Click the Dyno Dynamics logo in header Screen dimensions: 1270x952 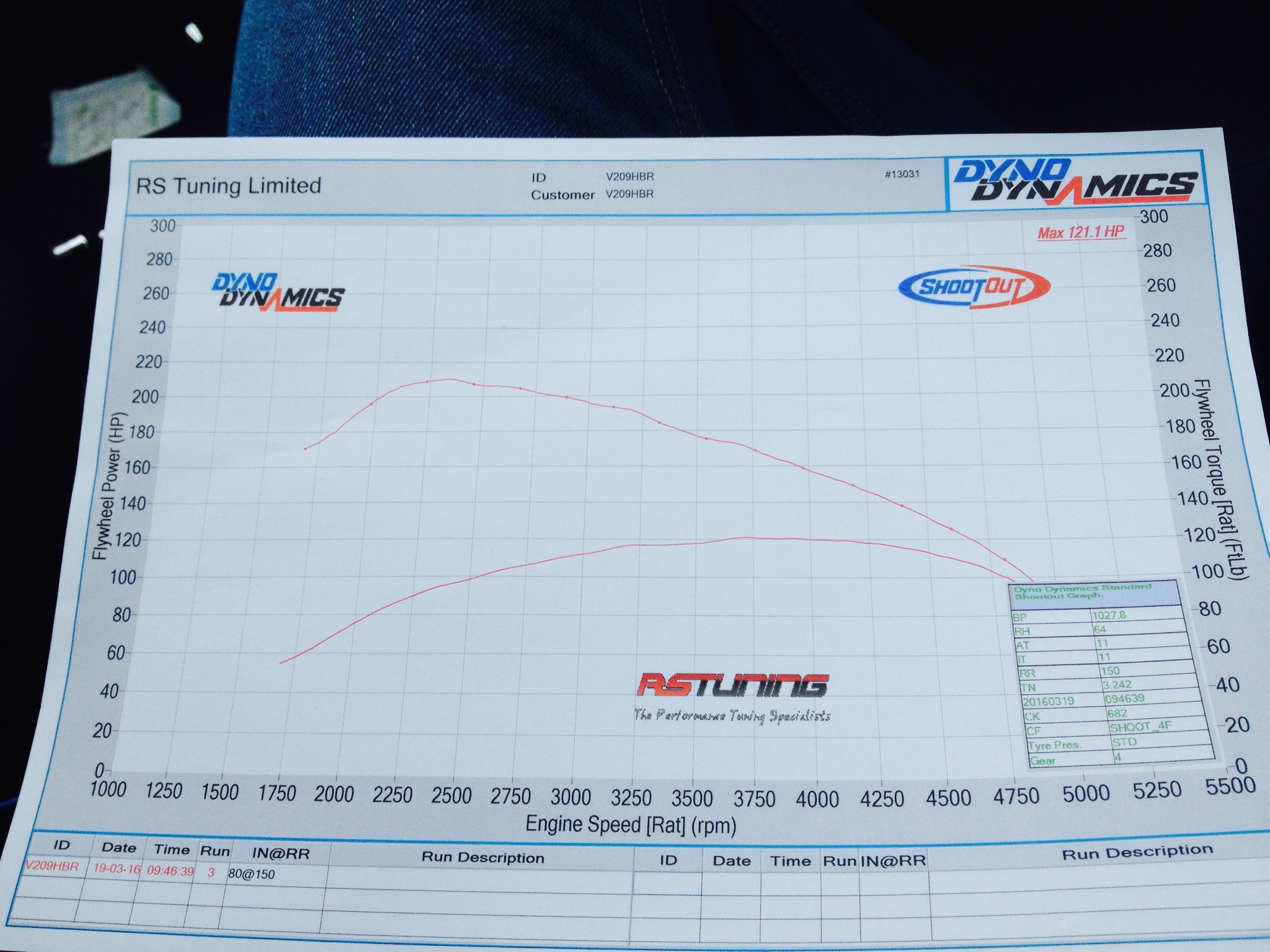pos(1076,183)
